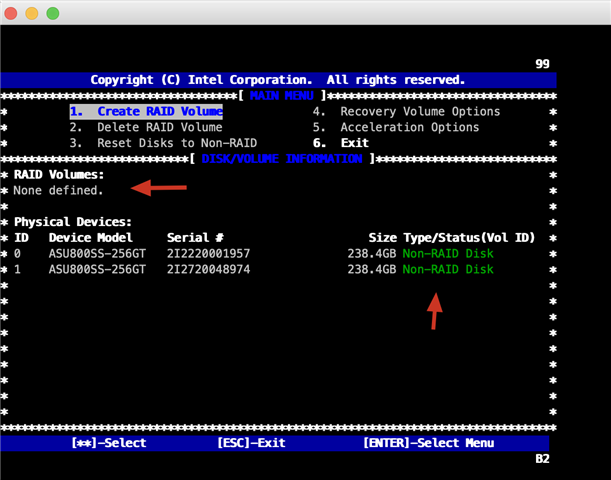Click the MAIN MENU header label
The width and height of the screenshot is (611, 480).
pos(281,95)
